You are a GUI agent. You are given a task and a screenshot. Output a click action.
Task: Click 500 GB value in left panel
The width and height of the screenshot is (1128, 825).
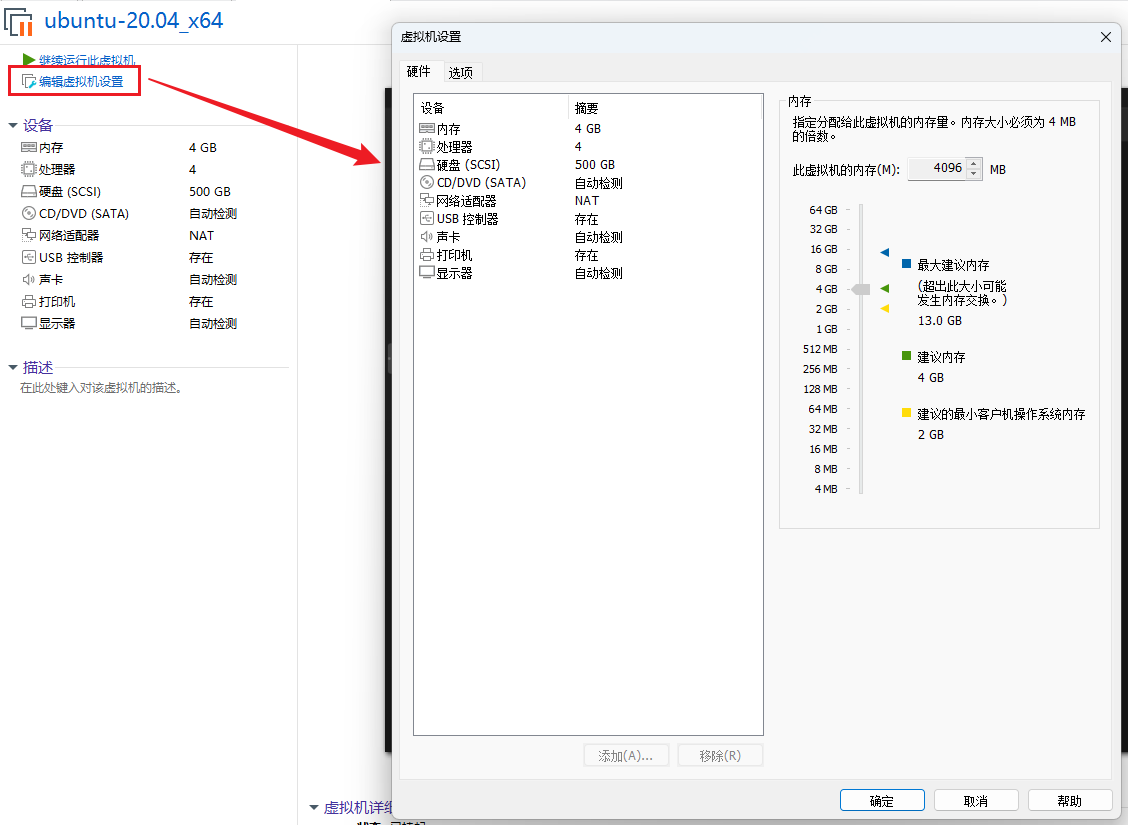pyautogui.click(x=210, y=191)
